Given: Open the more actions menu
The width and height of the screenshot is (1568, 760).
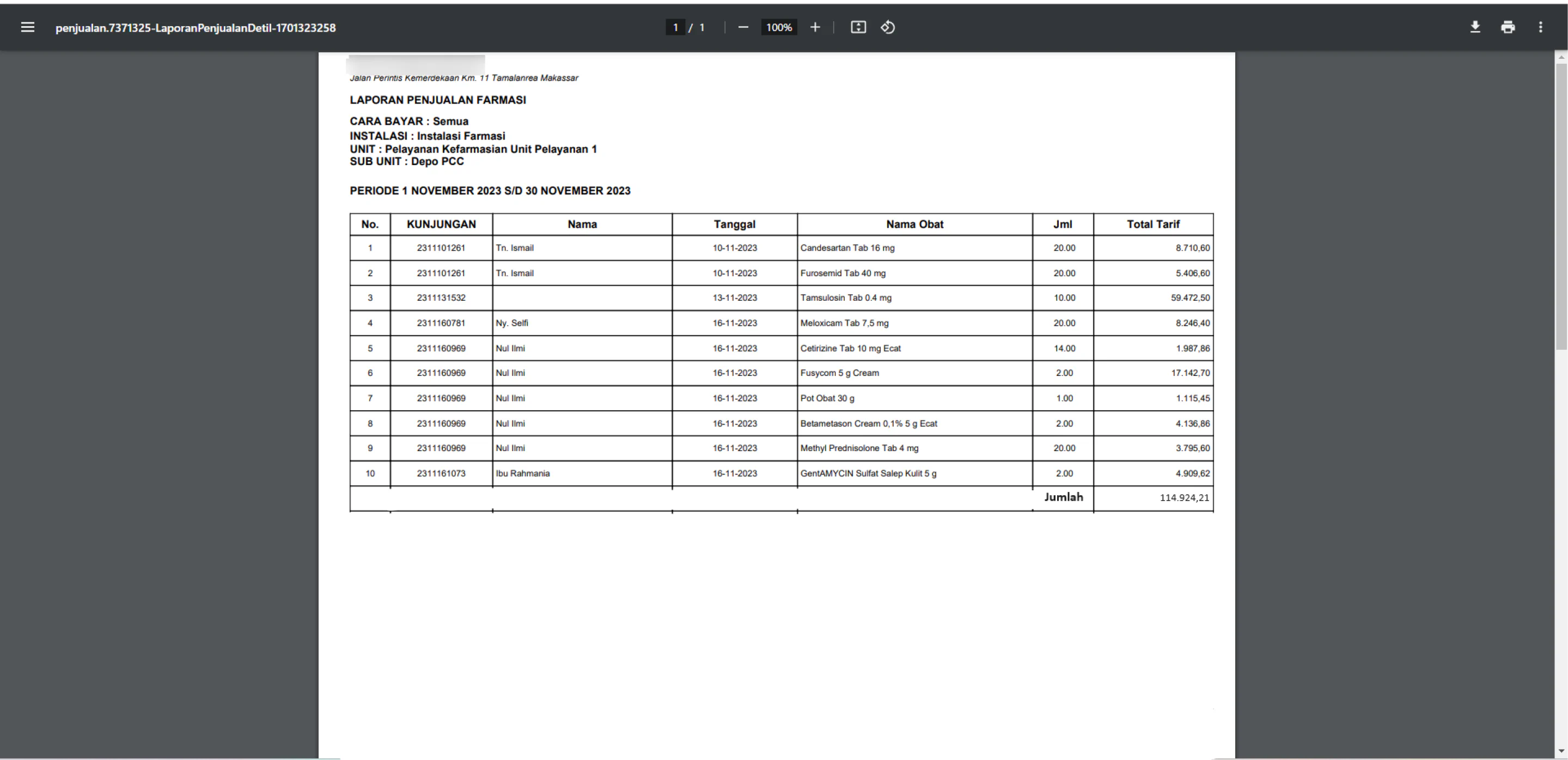Looking at the screenshot, I should coord(1541,27).
